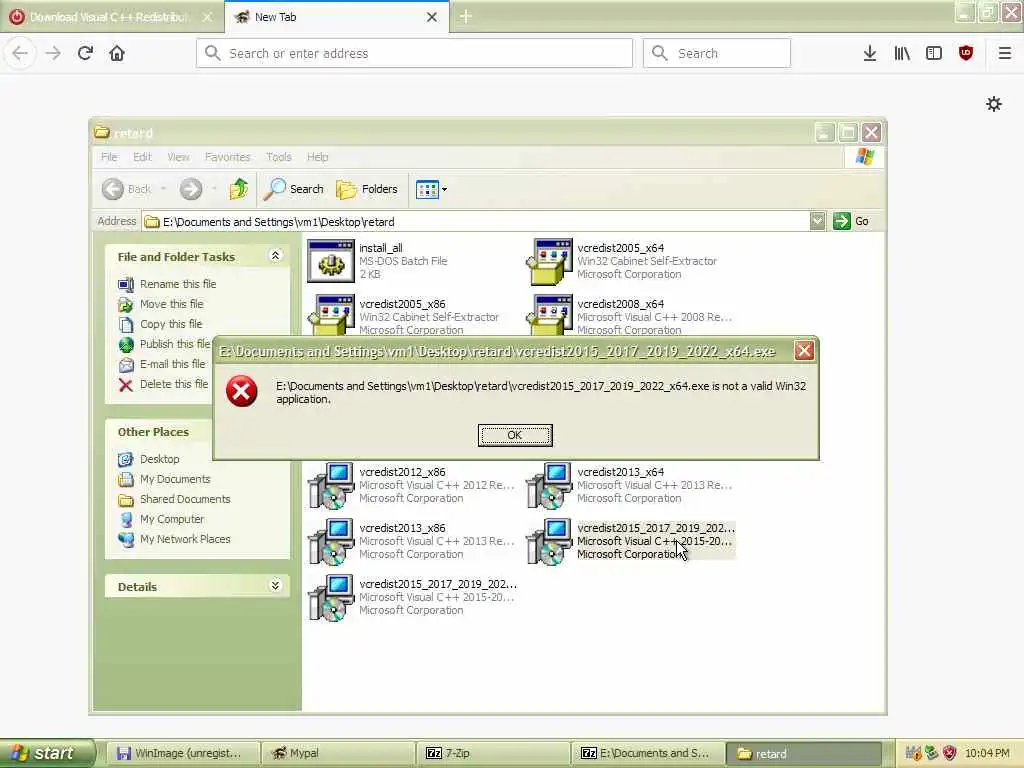Image resolution: width=1024 pixels, height=768 pixels.
Task: Switch to WinImage taskbar button
Action: pos(181,753)
